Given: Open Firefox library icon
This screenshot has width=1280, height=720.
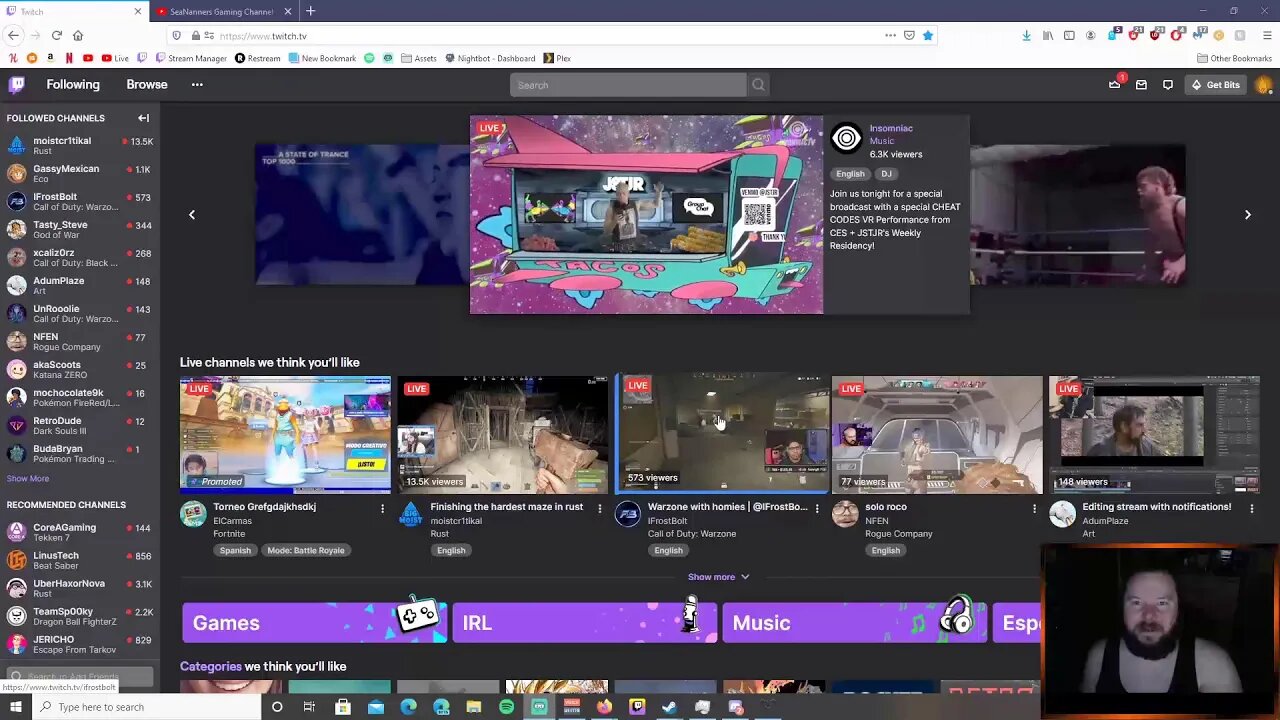Looking at the screenshot, I should pyautogui.click(x=1048, y=36).
